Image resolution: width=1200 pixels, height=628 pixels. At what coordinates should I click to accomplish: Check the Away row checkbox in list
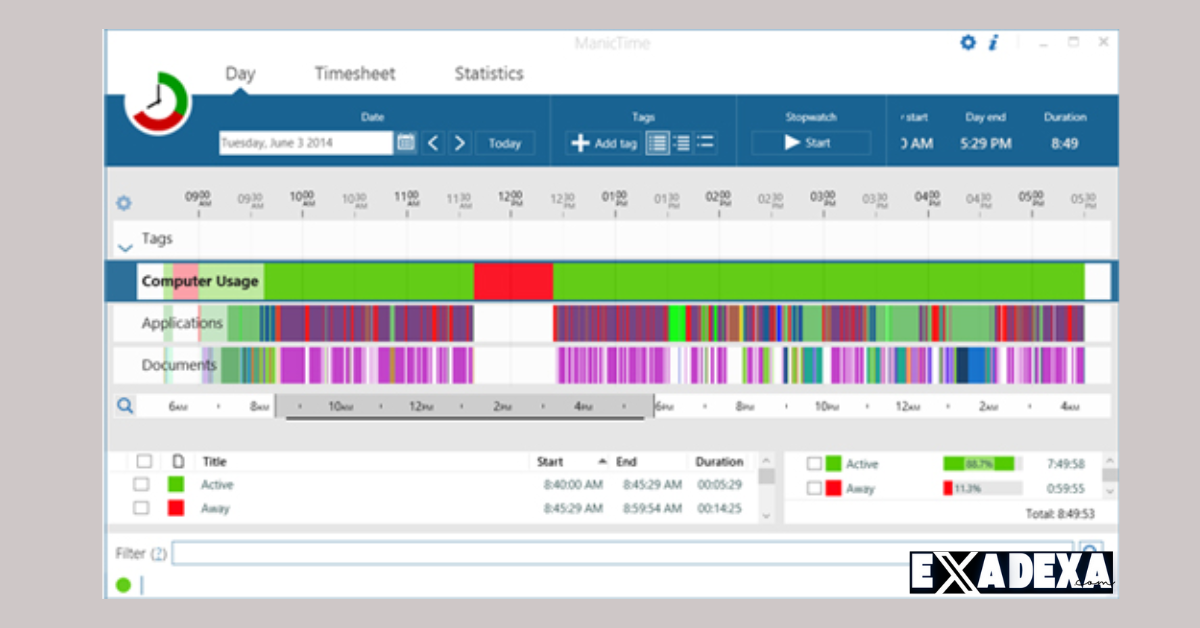coord(142,508)
